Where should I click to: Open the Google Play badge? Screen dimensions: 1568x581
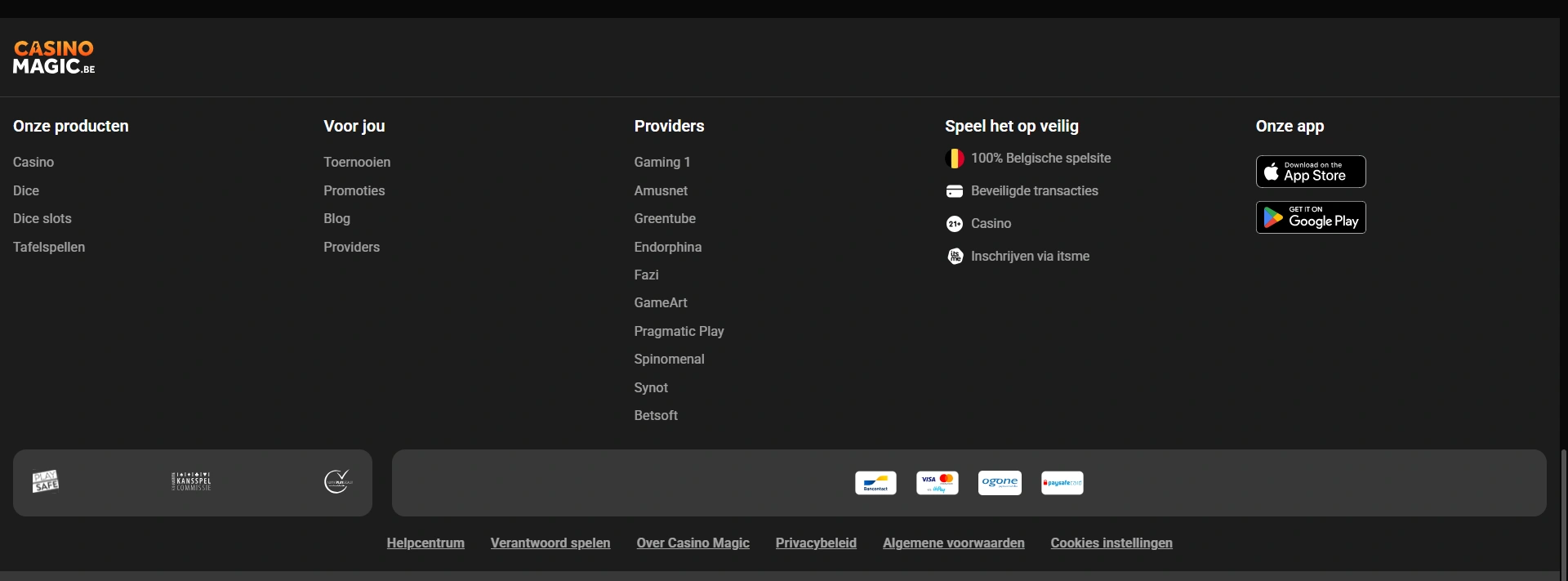(x=1310, y=217)
